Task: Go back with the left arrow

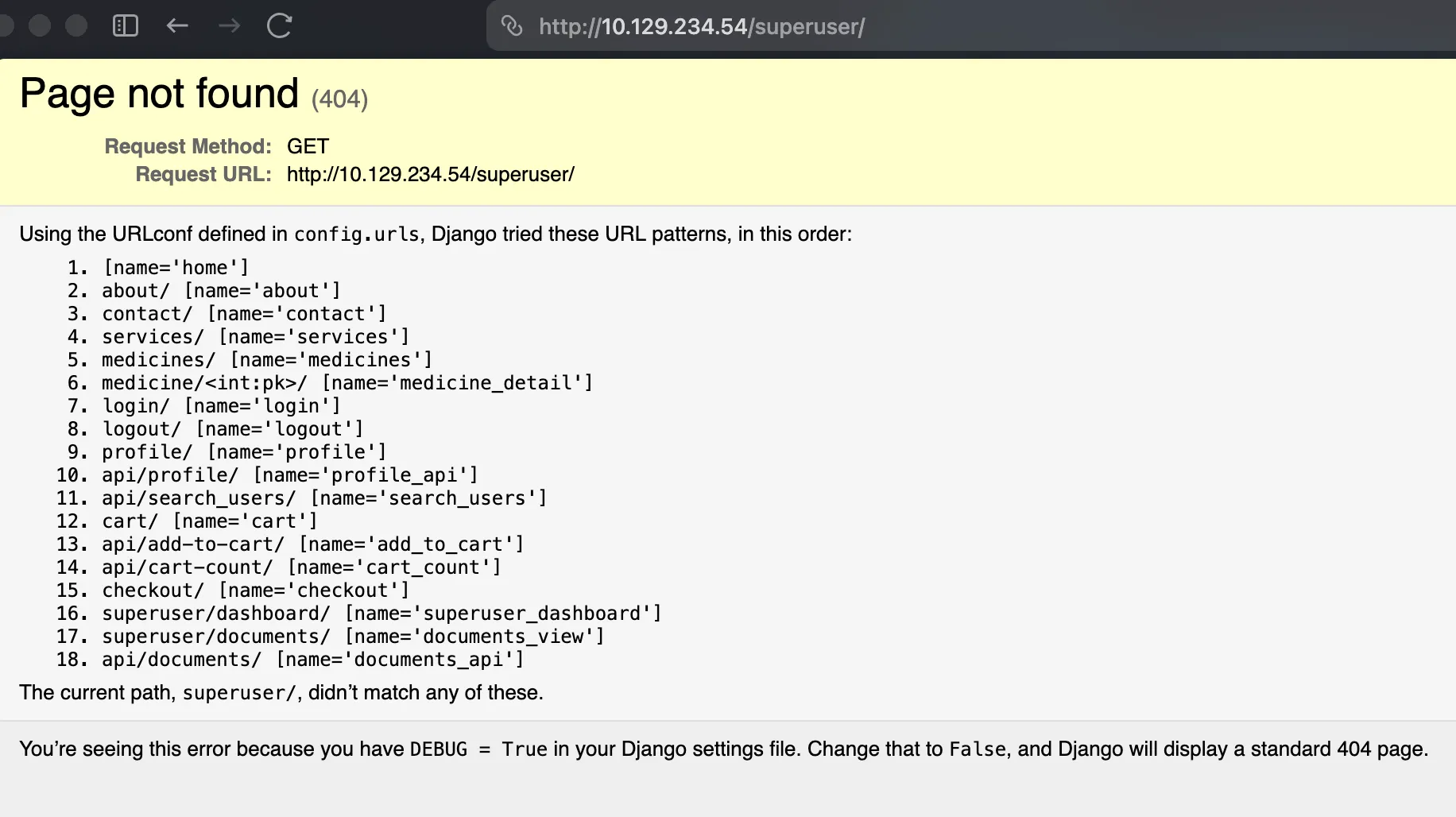Action: pos(177,26)
